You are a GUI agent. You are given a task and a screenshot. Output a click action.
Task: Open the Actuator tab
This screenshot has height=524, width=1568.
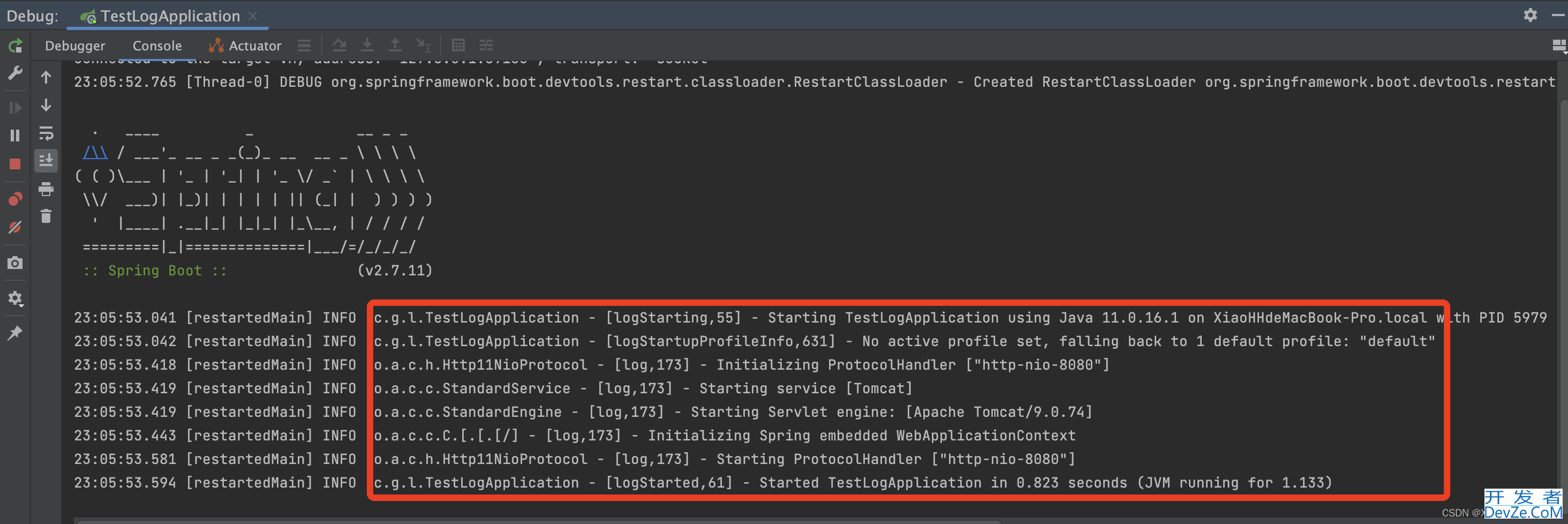coord(245,46)
